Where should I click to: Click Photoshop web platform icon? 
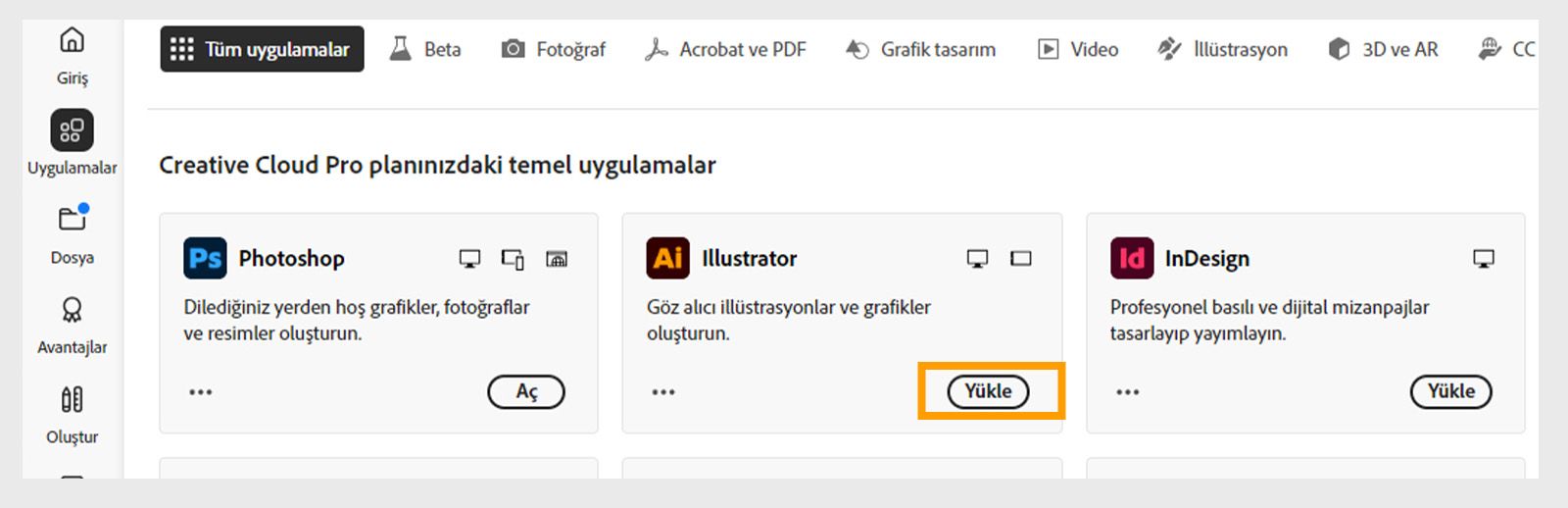(557, 259)
